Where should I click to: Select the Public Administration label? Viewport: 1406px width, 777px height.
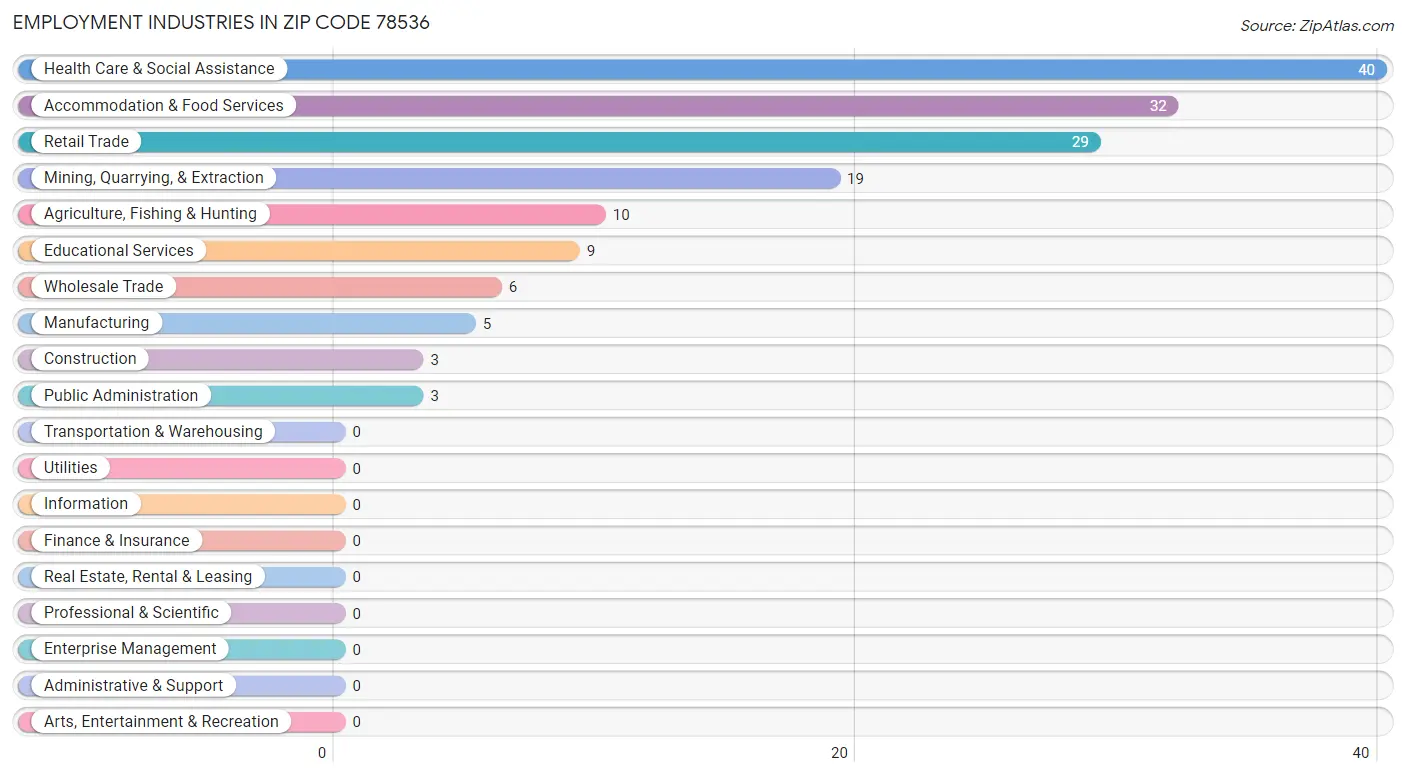[x=121, y=396]
